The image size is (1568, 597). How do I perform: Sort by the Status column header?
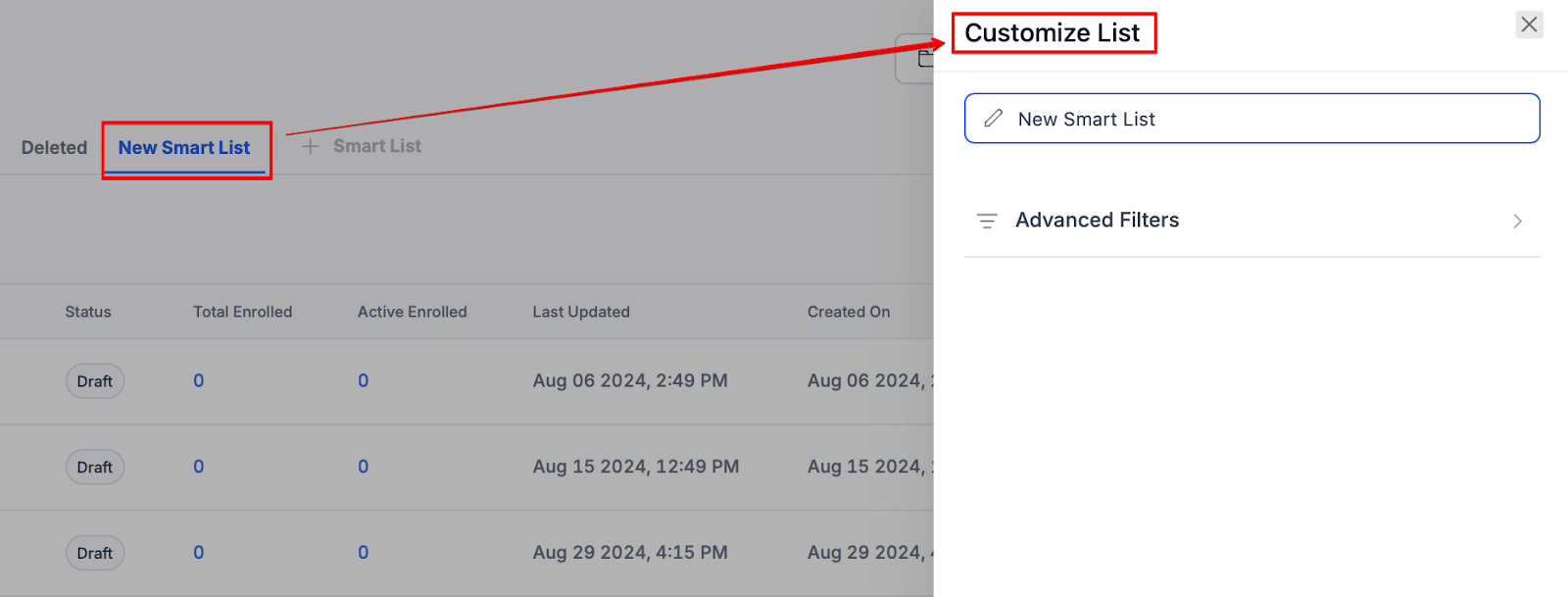[x=88, y=312]
